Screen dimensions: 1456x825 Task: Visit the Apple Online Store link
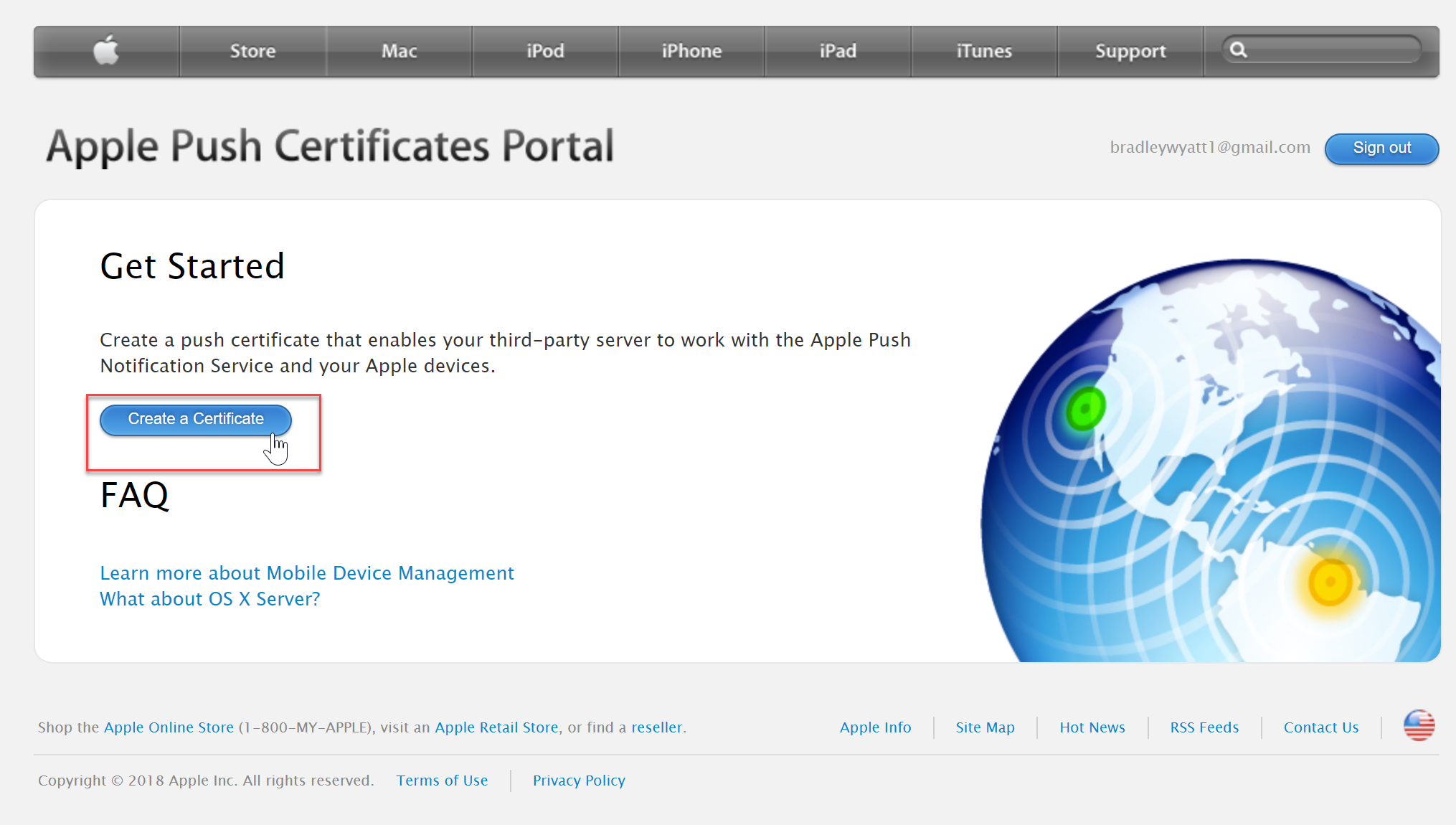click(x=169, y=727)
